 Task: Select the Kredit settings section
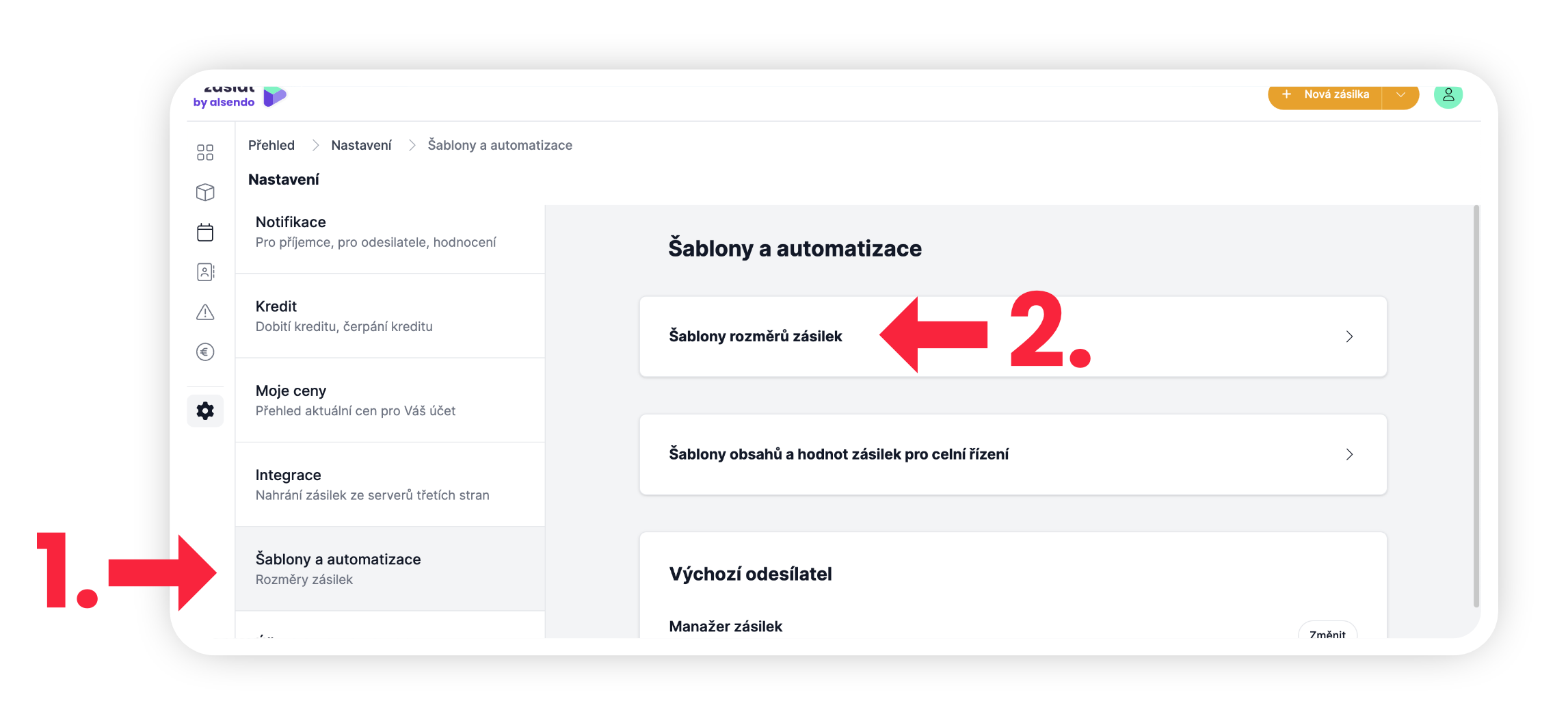(390, 316)
